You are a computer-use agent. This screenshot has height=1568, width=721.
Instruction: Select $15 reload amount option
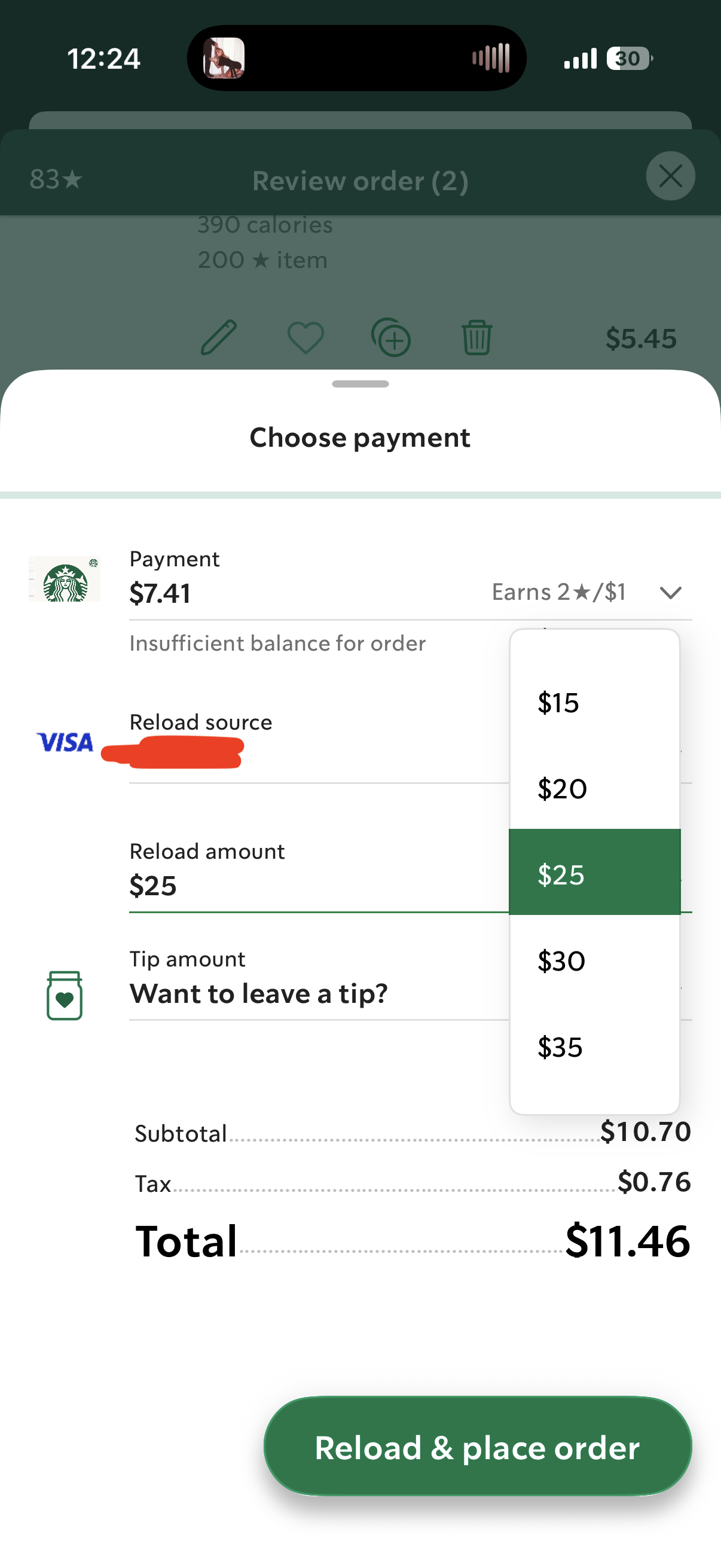[594, 703]
